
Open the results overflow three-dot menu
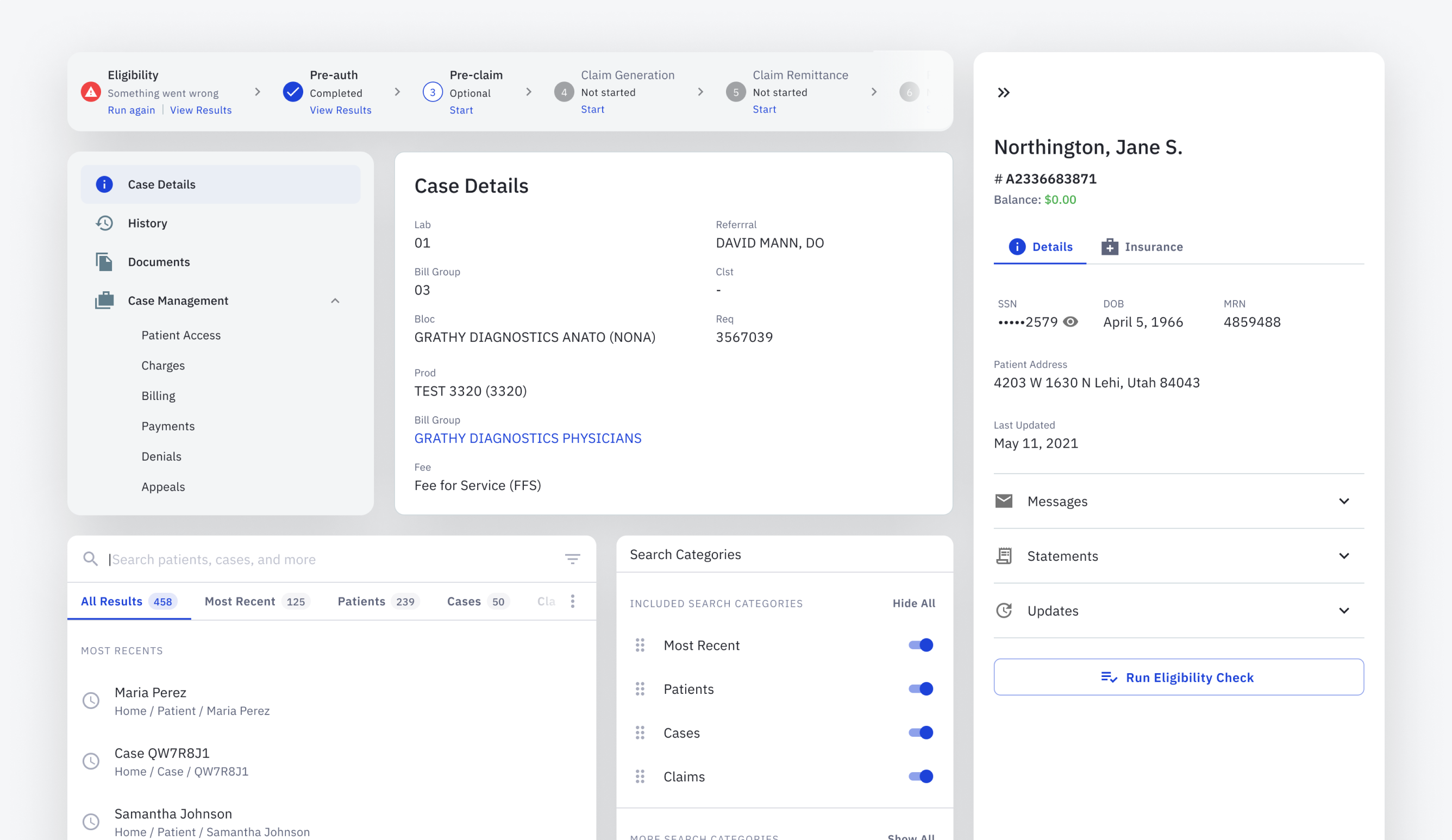(x=573, y=601)
